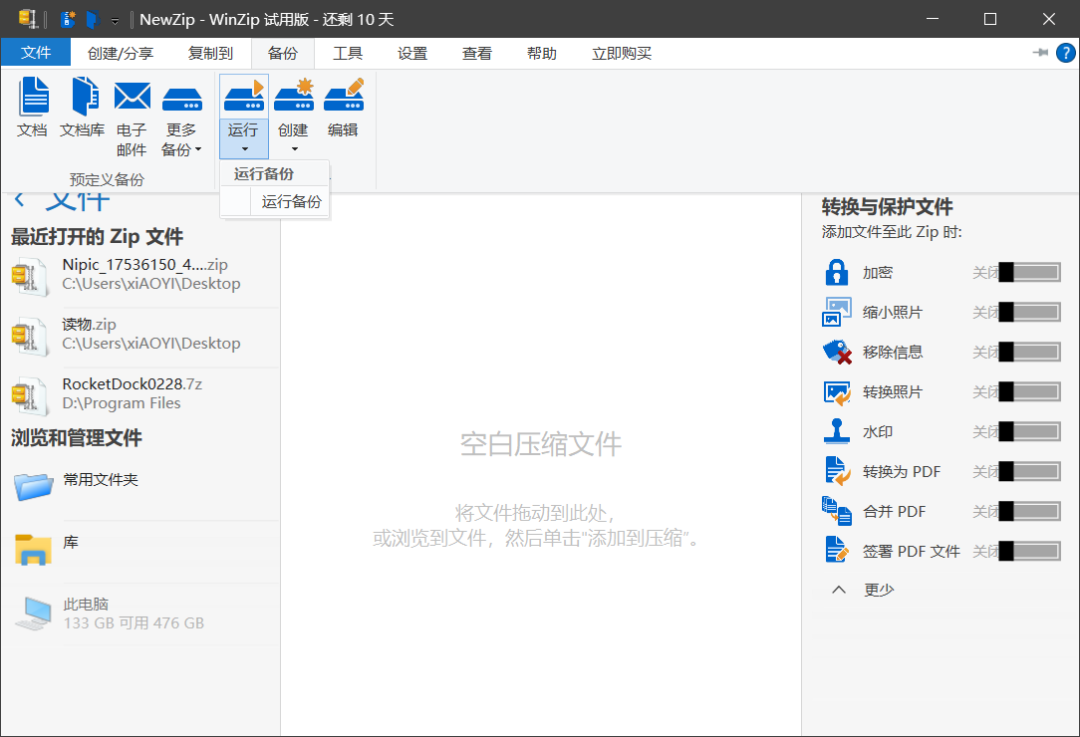The image size is (1080, 737).
Task: Click the blue help question mark icon
Action: (x=1066, y=53)
